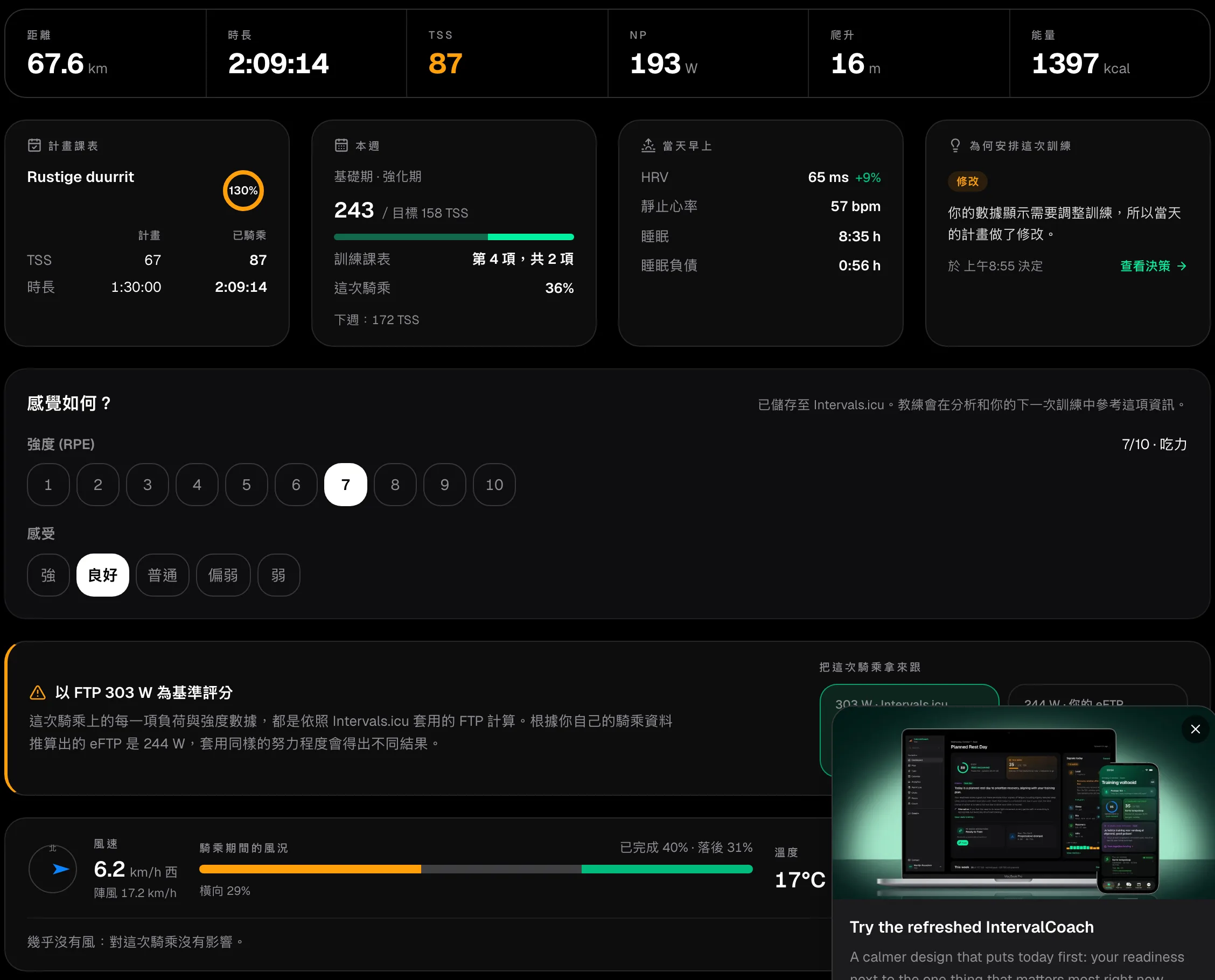Close the refreshed IntervalCoach popup
This screenshot has width=1215, height=980.
1195,729
